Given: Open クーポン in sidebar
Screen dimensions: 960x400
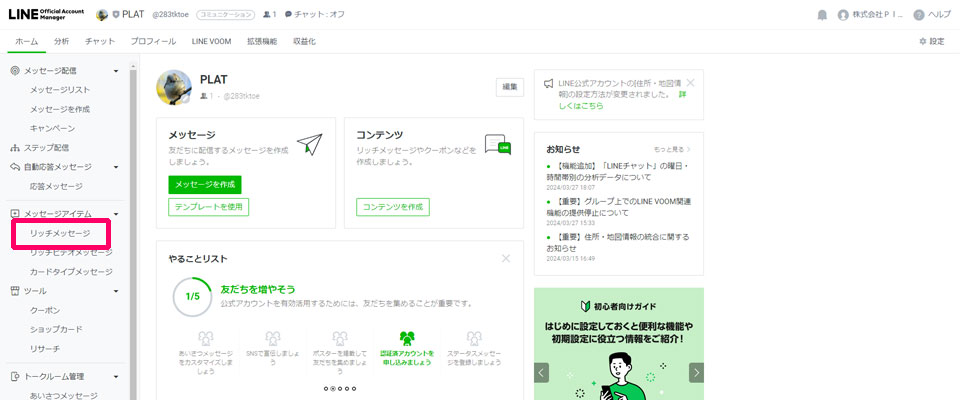Looking at the screenshot, I should tap(45, 311).
